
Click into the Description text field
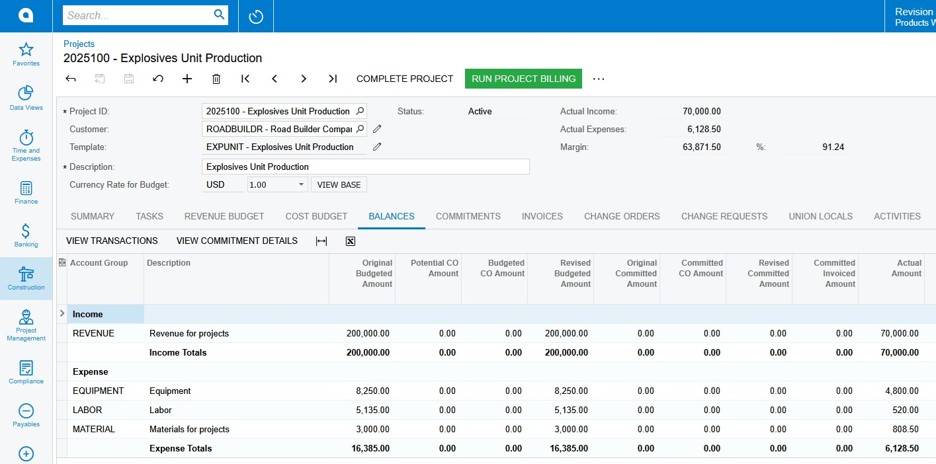(x=365, y=167)
